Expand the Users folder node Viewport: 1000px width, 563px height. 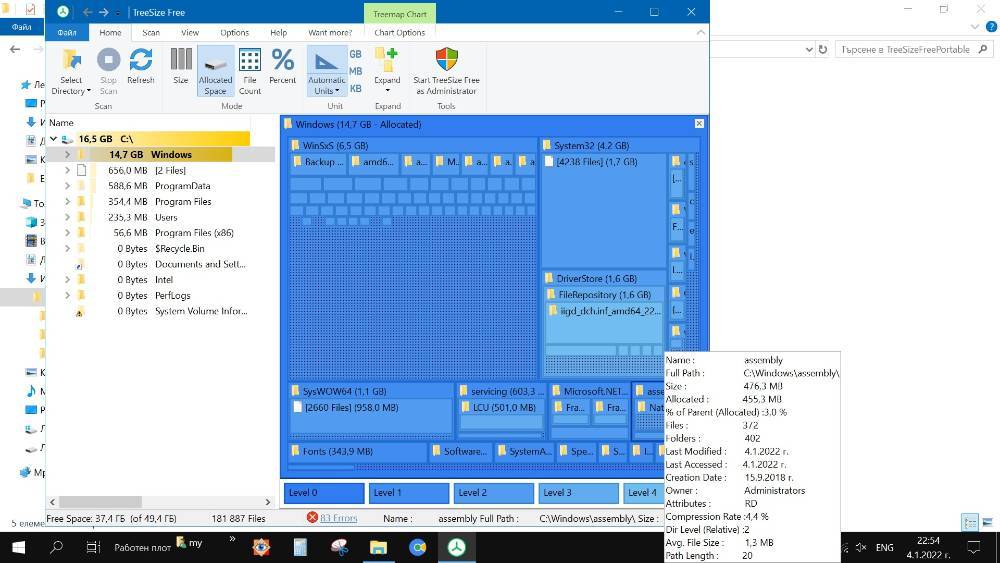point(67,217)
